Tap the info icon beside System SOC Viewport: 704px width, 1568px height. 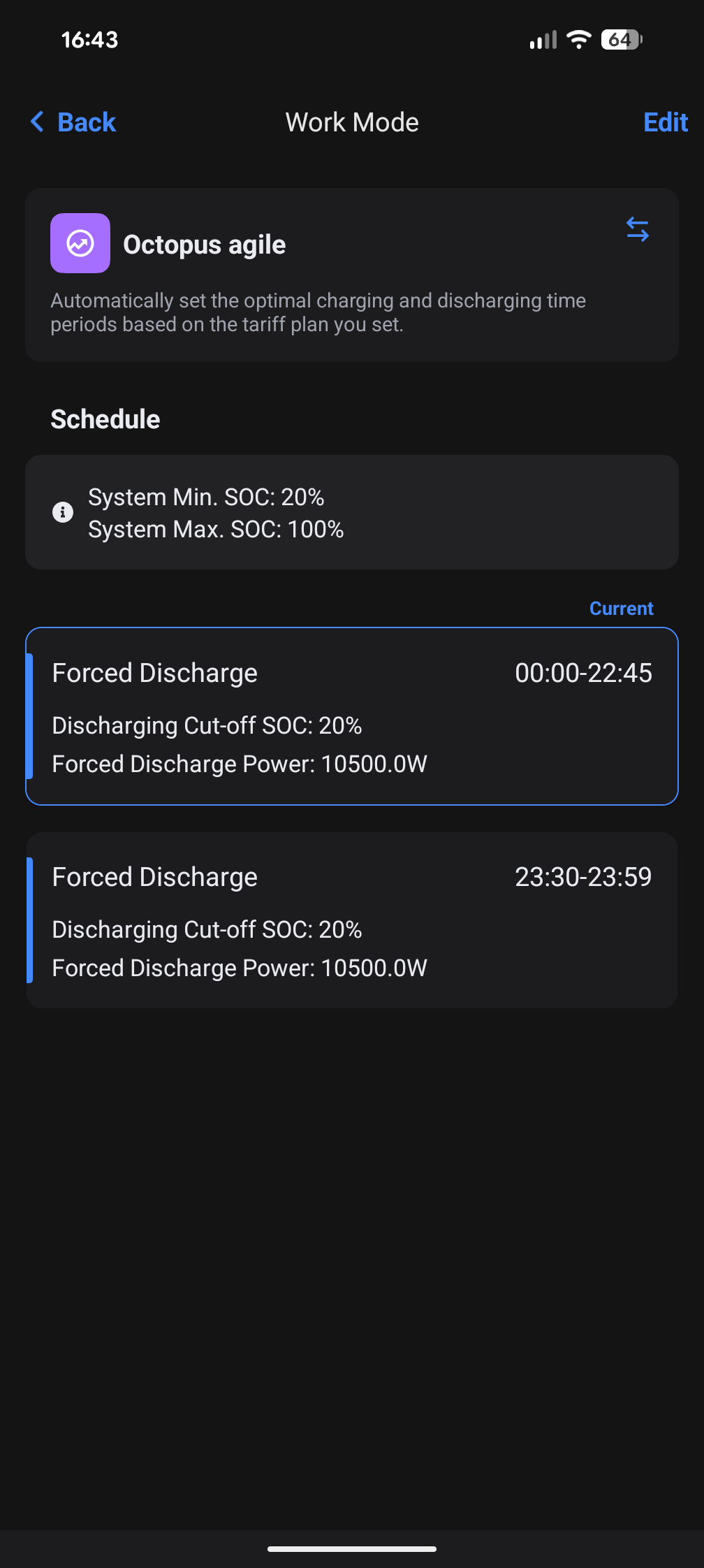point(63,512)
